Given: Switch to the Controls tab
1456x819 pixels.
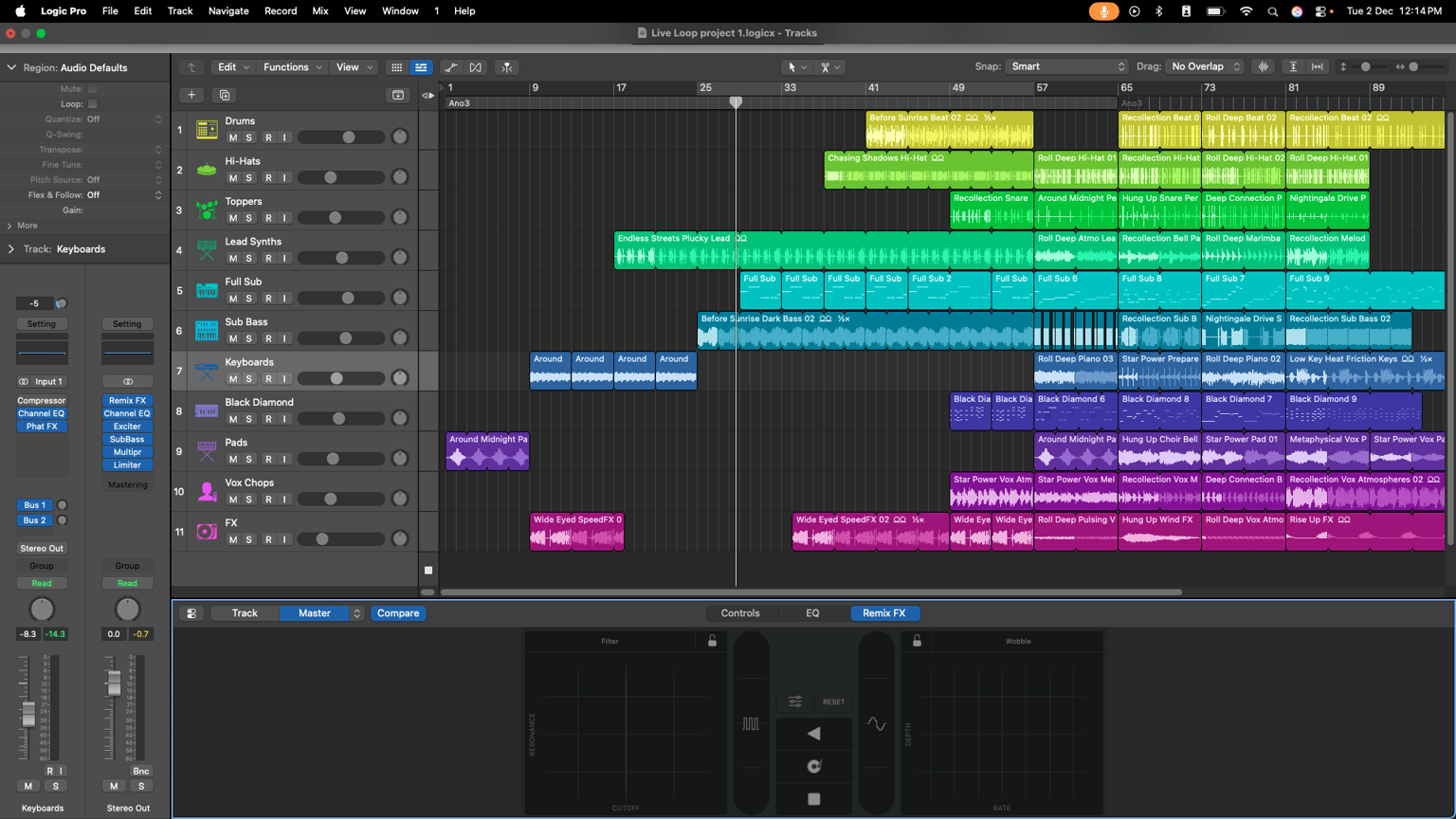Looking at the screenshot, I should click(x=740, y=613).
